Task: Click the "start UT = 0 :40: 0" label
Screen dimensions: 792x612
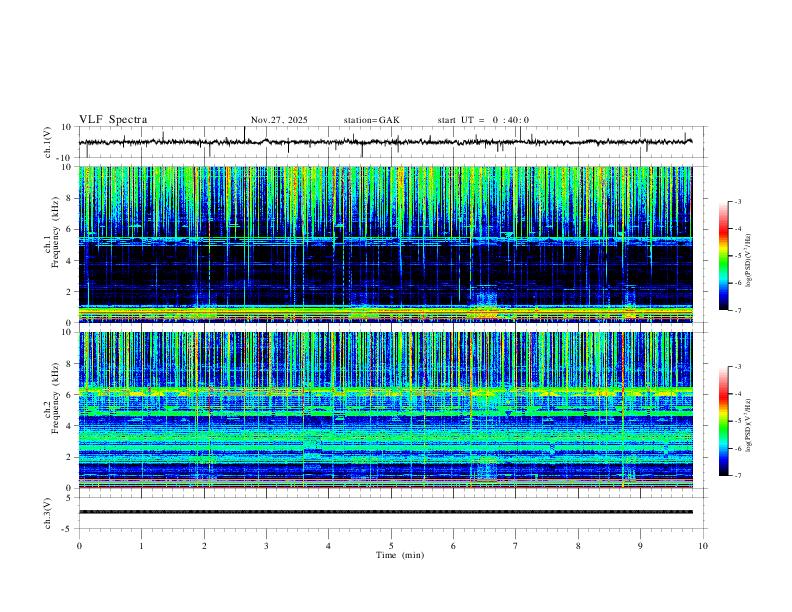Action: 483,120
